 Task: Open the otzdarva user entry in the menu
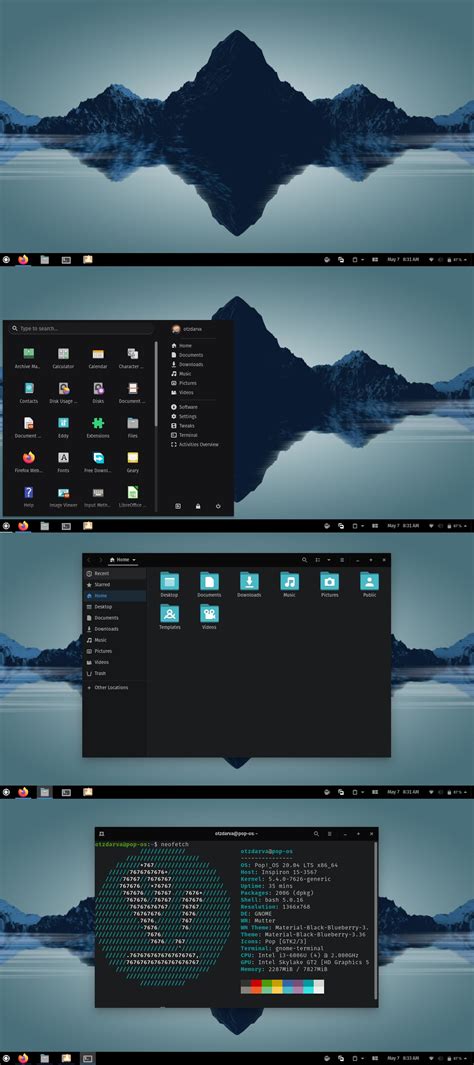[x=187, y=329]
